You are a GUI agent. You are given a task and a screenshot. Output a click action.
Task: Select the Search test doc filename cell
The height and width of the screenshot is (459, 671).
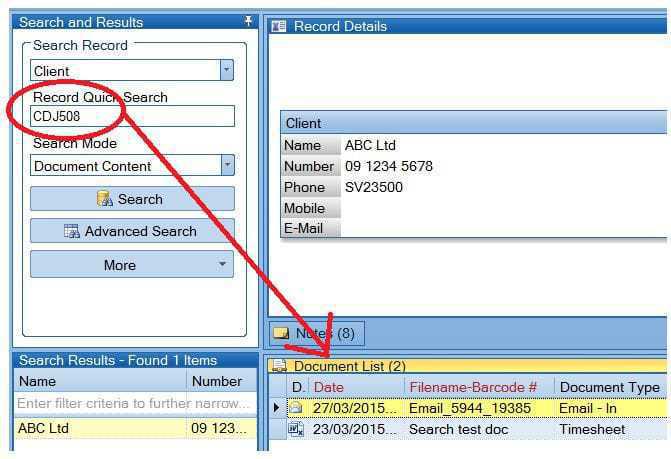tap(479, 429)
